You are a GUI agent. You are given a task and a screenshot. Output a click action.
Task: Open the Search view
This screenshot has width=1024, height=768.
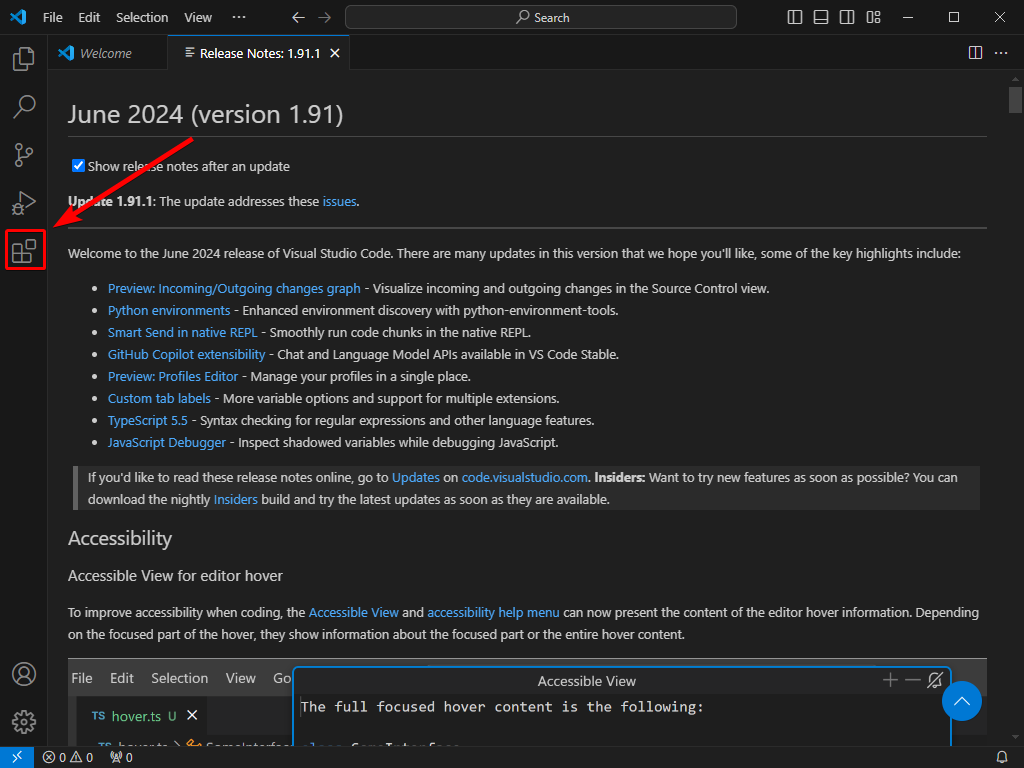[x=24, y=106]
